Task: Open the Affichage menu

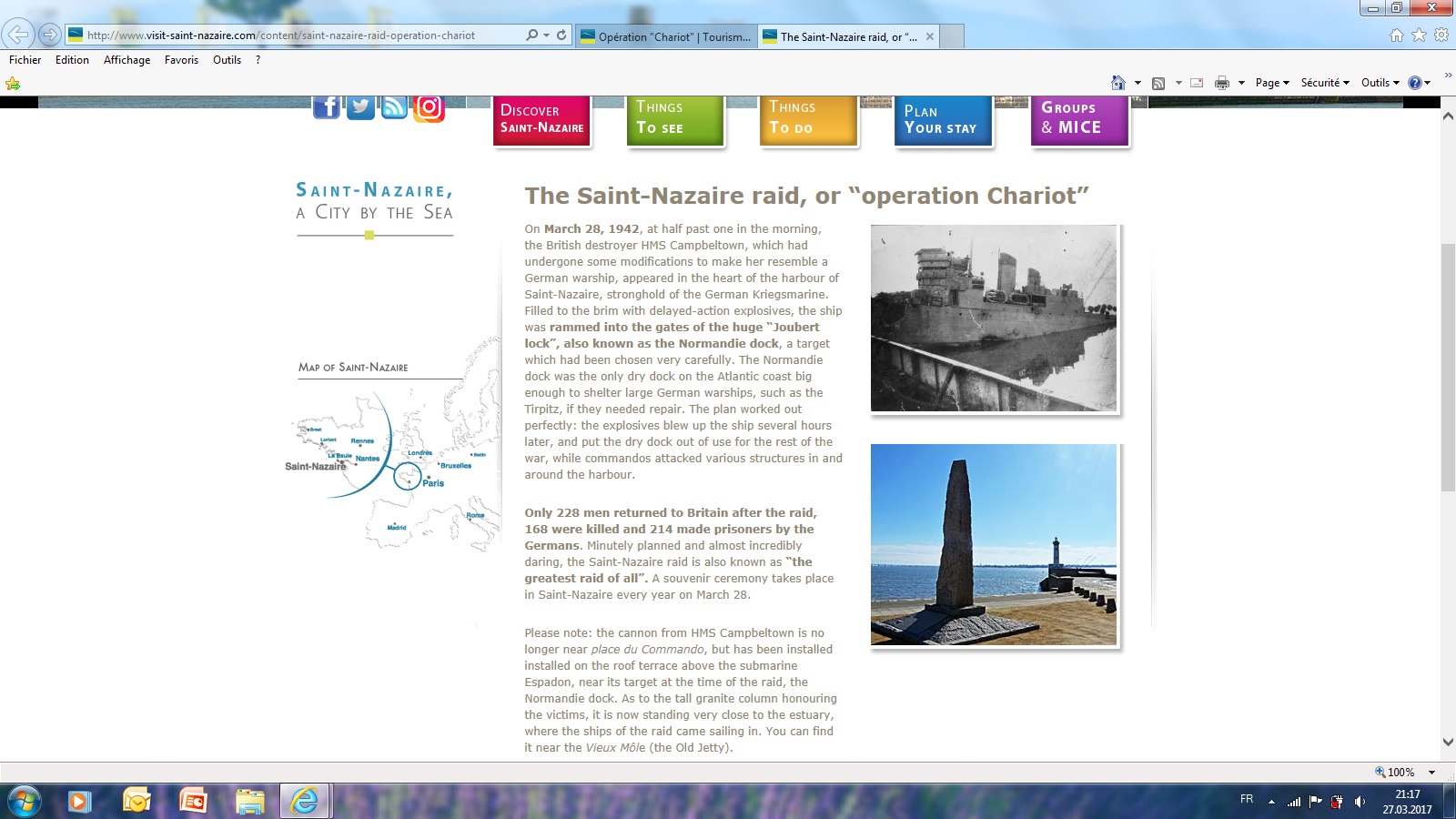Action: [126, 60]
